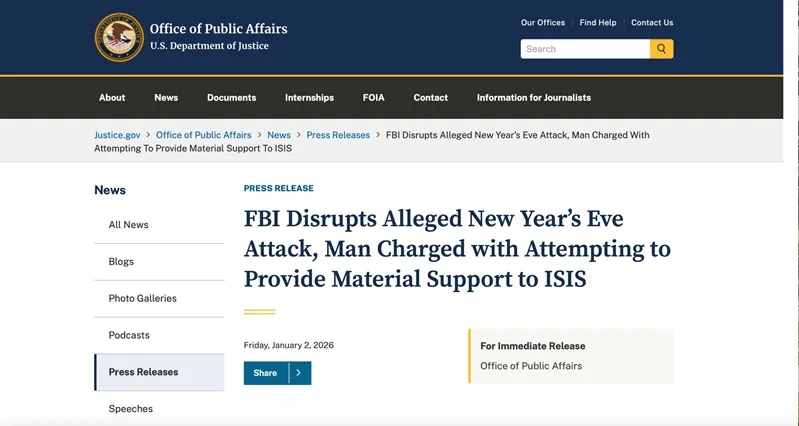Select All News in the sidebar
The width and height of the screenshot is (799, 426).
click(128, 225)
